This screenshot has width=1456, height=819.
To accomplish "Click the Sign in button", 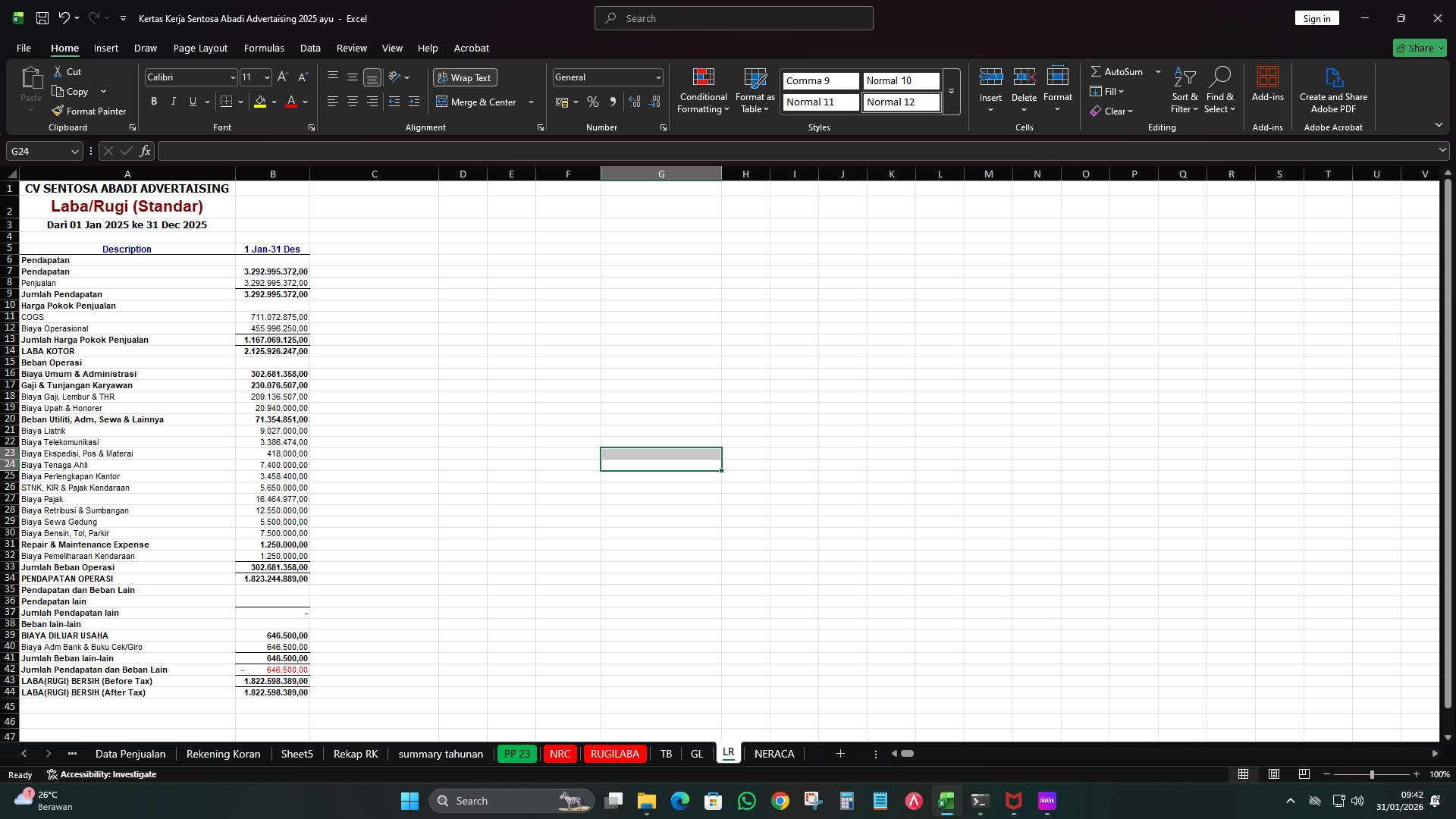I will [x=1316, y=17].
